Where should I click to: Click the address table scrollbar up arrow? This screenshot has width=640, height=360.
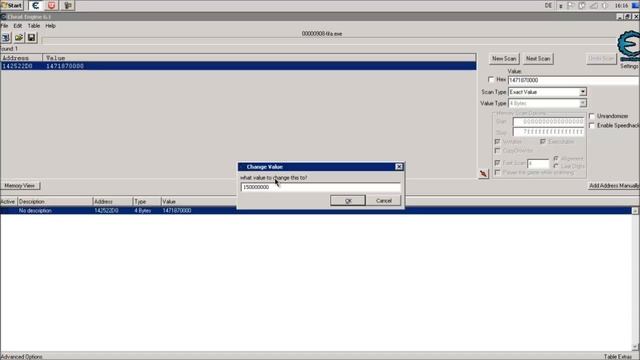click(x=635, y=211)
